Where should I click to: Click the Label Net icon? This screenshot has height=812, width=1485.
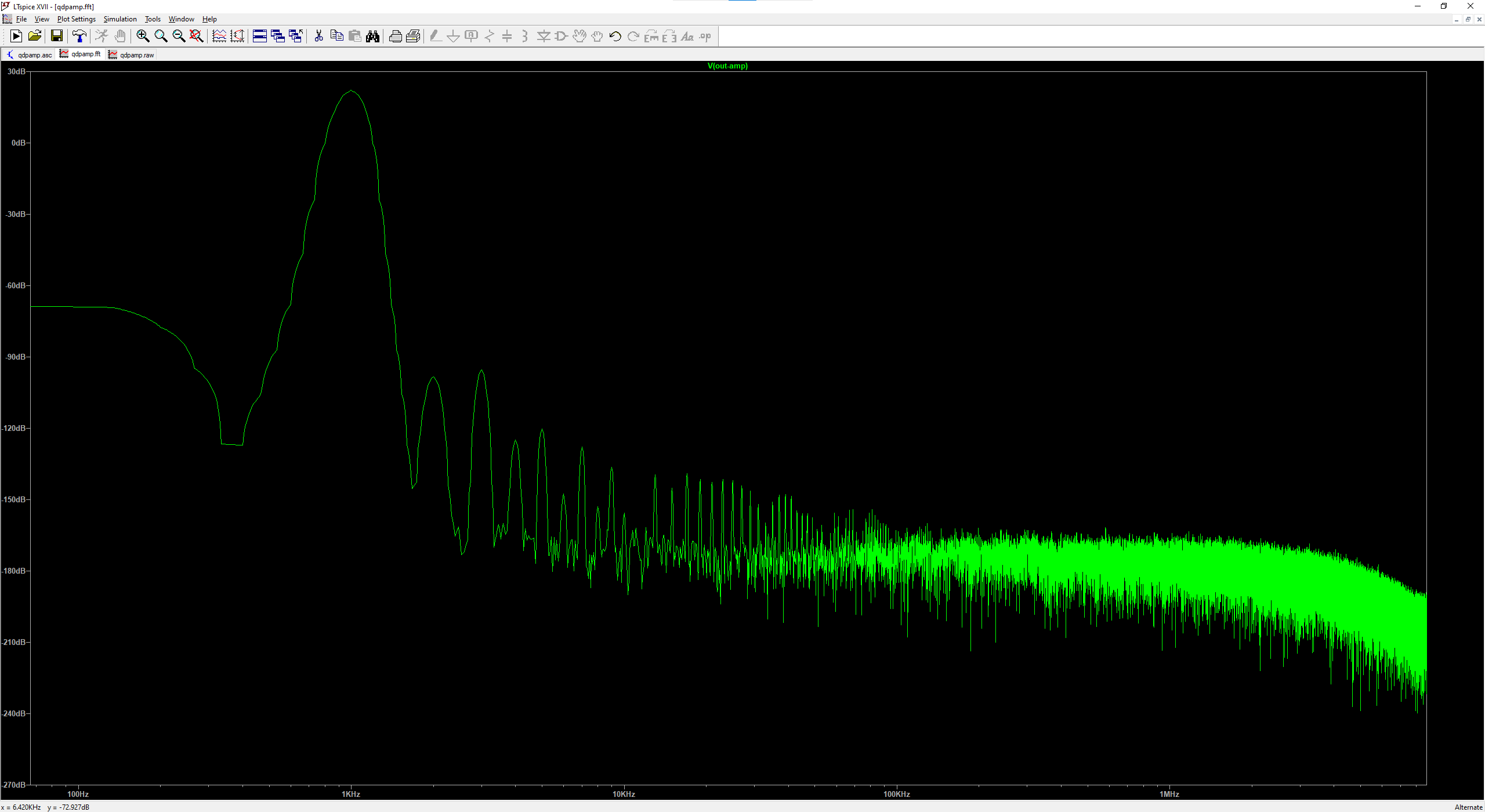click(472, 37)
